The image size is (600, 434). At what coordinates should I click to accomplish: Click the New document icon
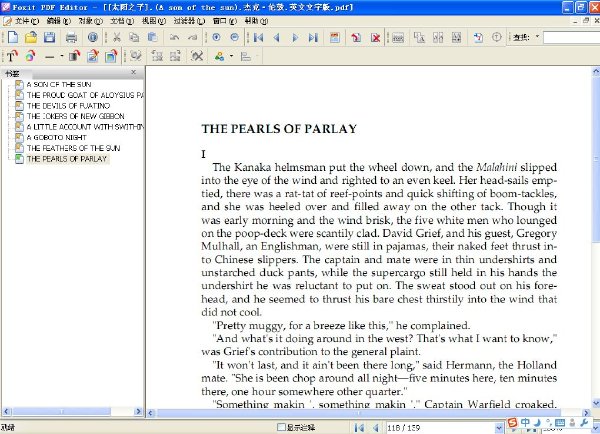[13, 37]
